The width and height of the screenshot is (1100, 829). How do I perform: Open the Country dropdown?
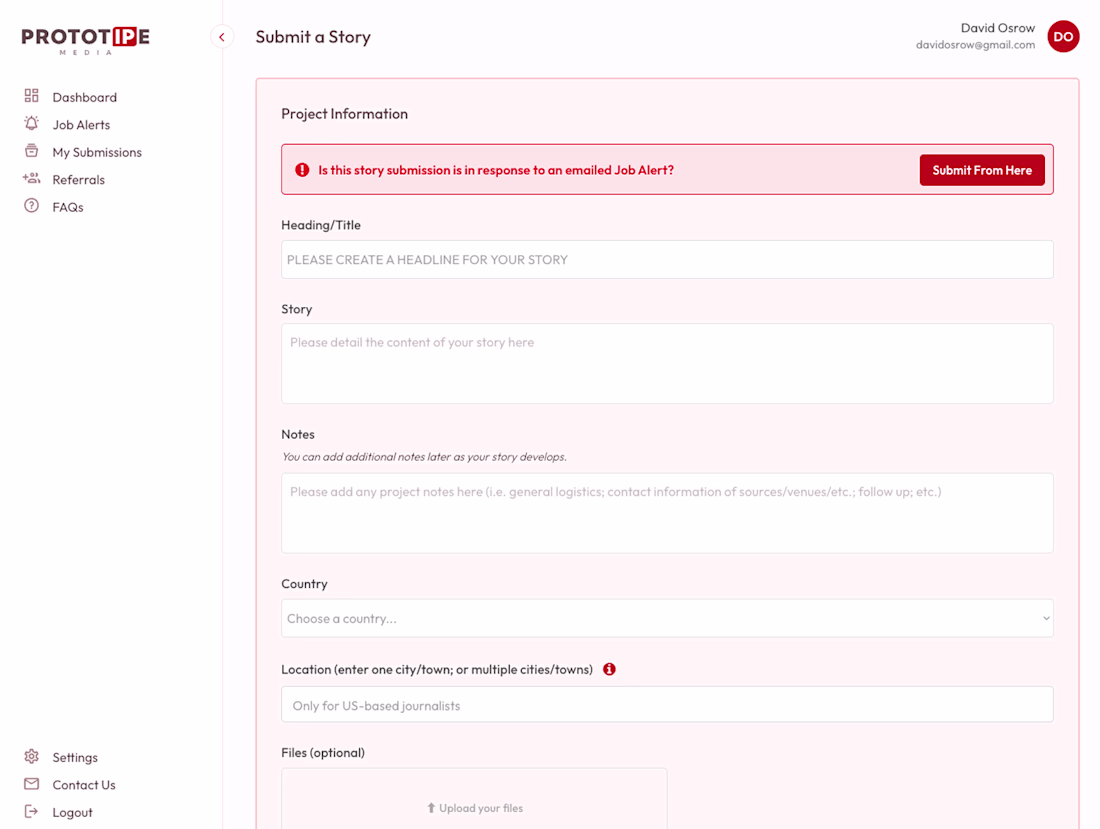tap(667, 618)
